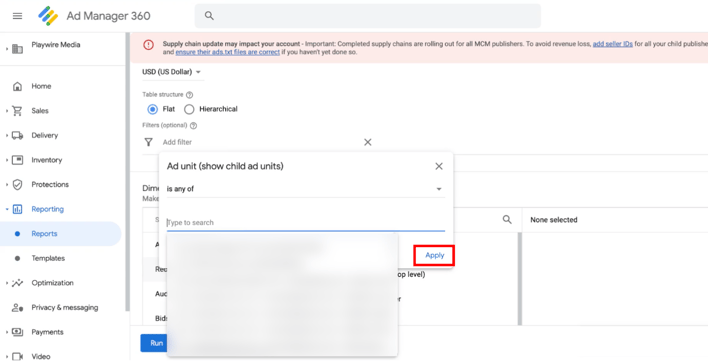
Task: Click the Optimization trend icon
Action: pyautogui.click(x=17, y=283)
